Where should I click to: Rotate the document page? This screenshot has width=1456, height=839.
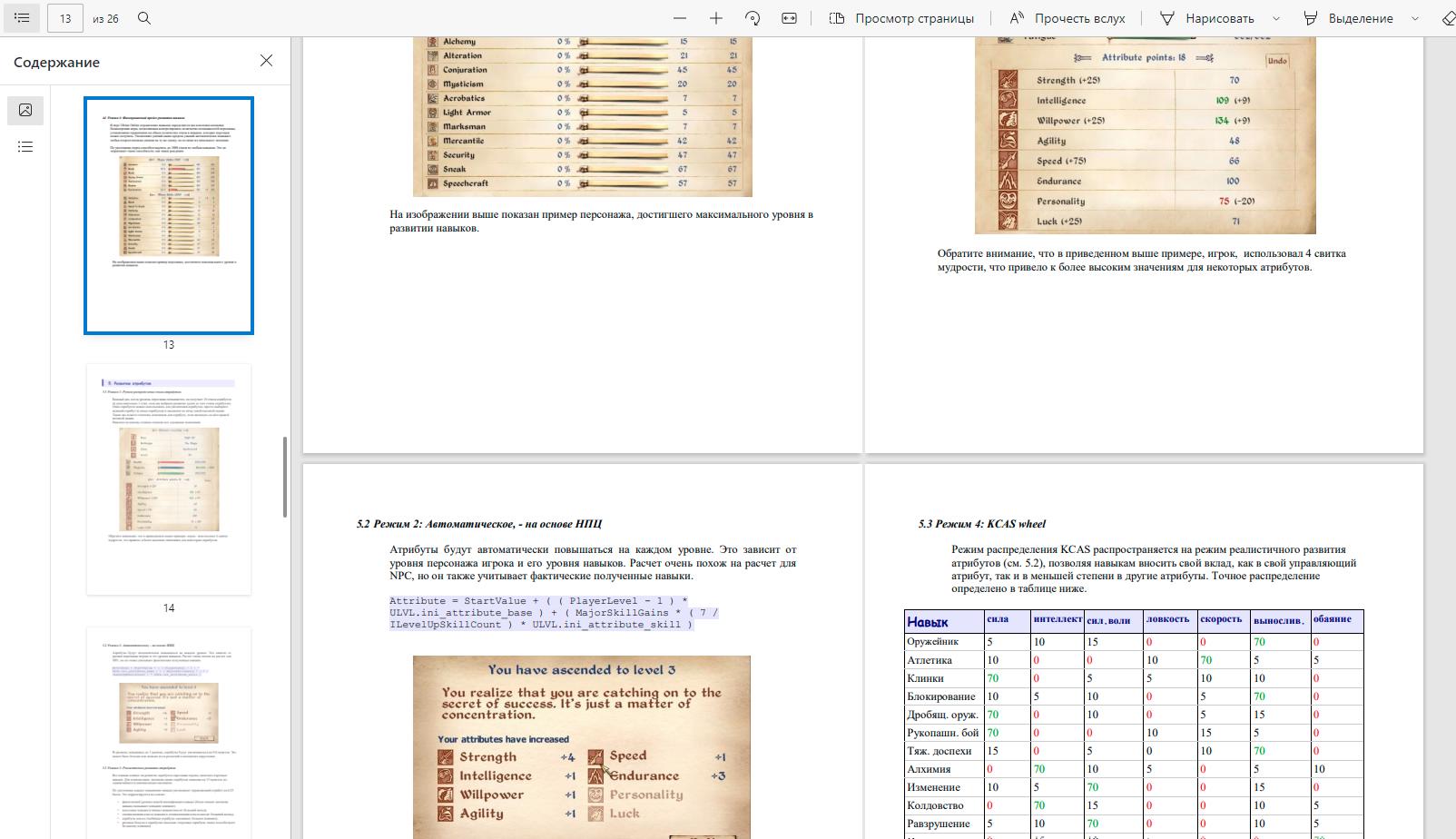coord(753,18)
